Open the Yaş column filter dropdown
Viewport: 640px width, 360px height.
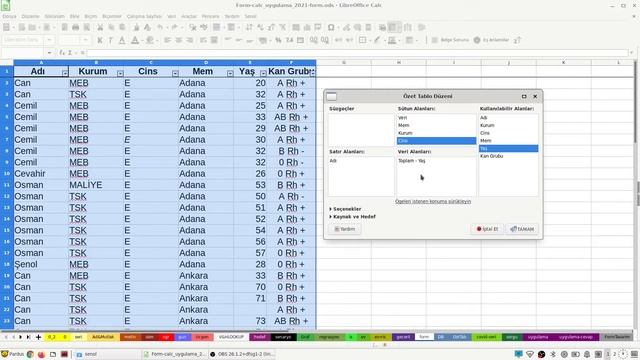pos(263,73)
